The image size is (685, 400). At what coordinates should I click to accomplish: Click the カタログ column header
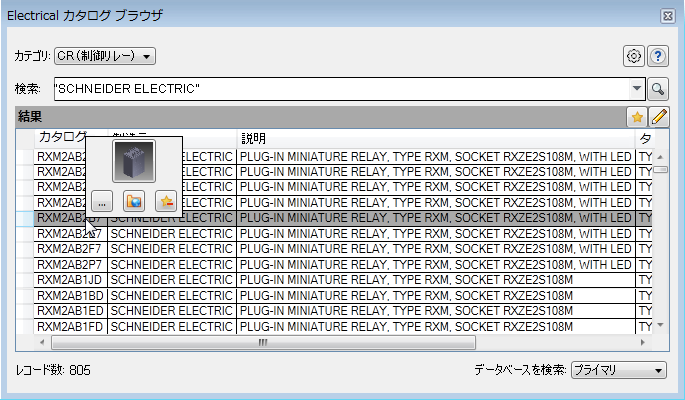tap(63, 137)
